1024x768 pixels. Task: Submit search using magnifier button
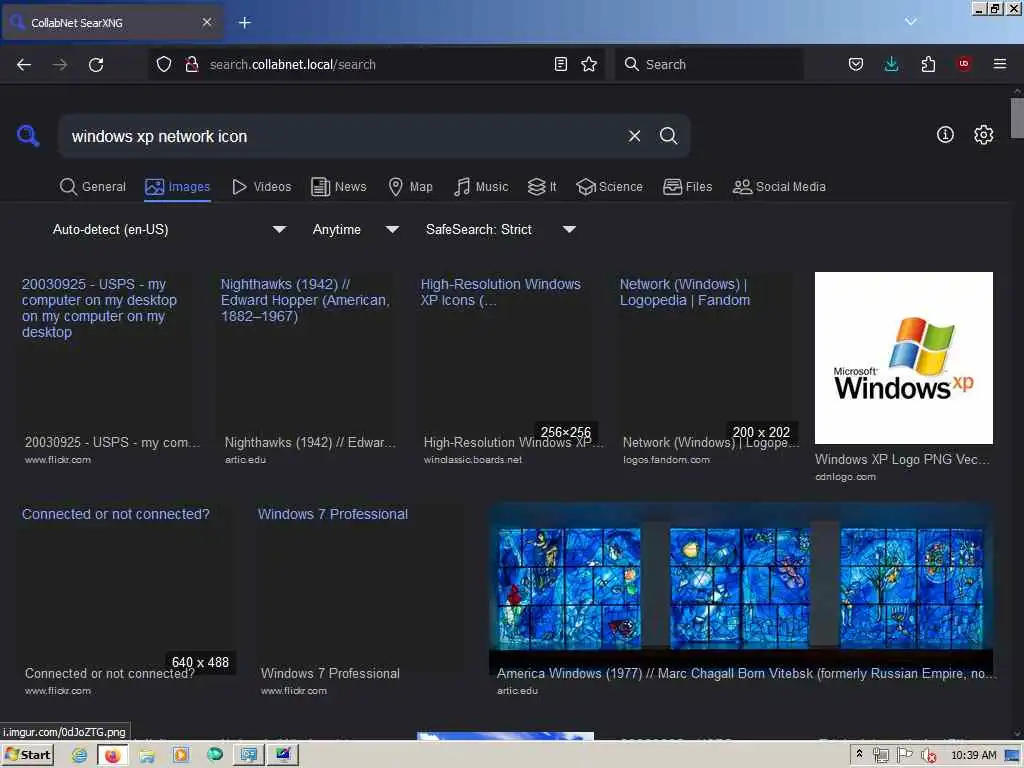[668, 136]
